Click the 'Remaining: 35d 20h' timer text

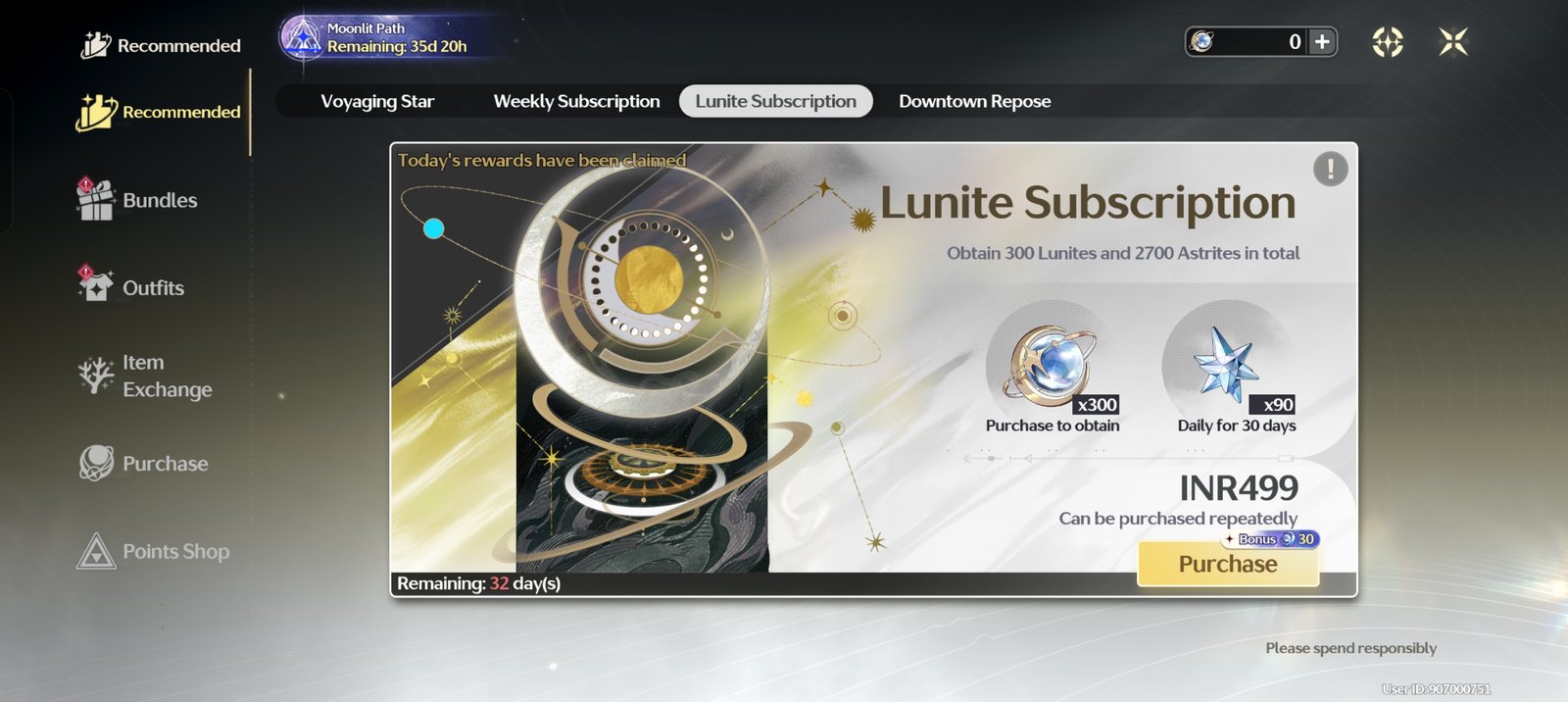[397, 46]
